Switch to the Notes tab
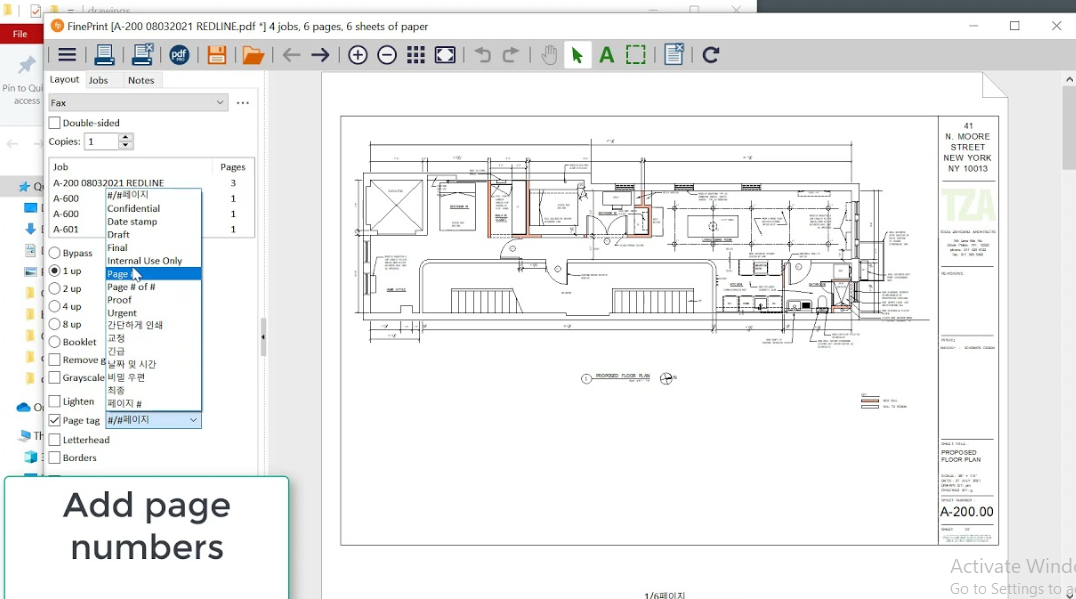Viewport: 1076px width, 599px height. (x=141, y=80)
